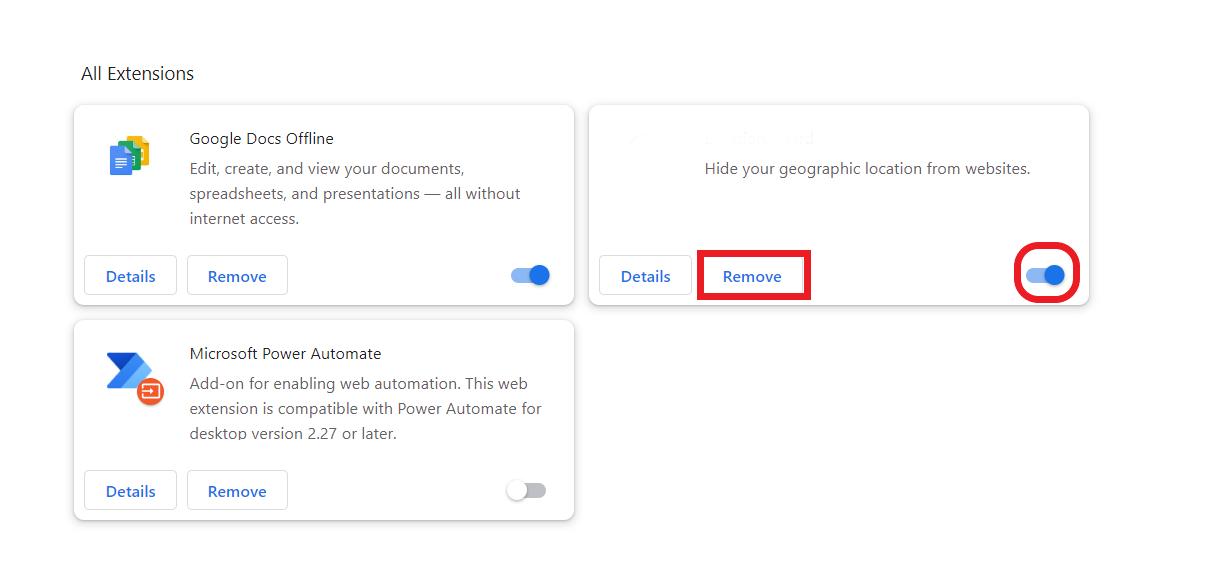This screenshot has height=571, width=1219.
Task: Open Details for the geographic location extension
Action: tap(645, 276)
